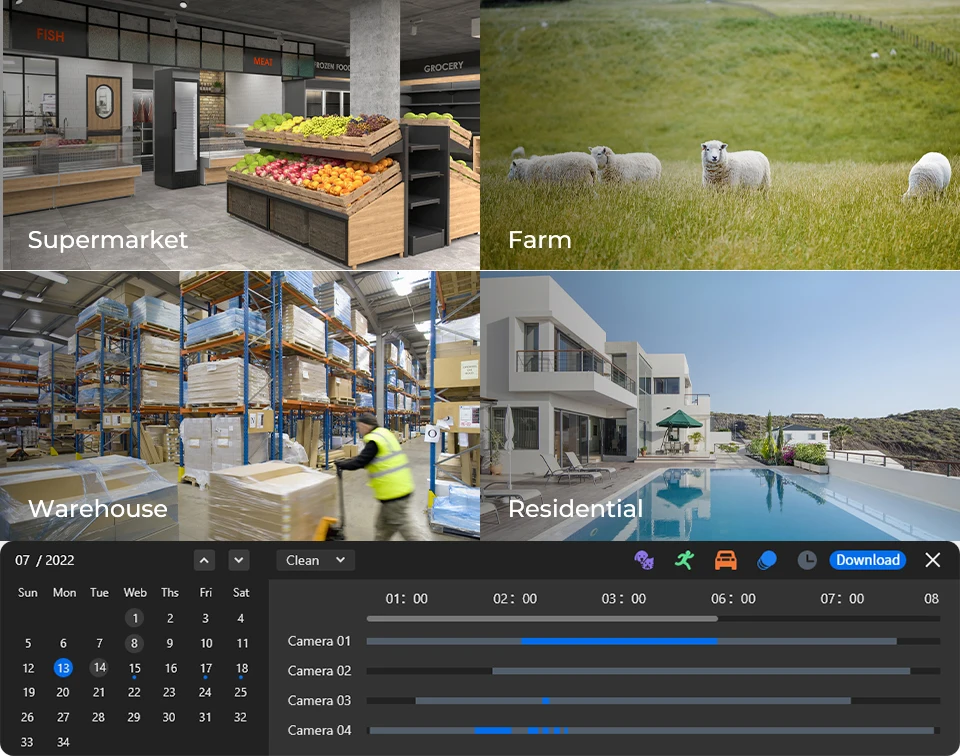The width and height of the screenshot is (960, 756).
Task: Open the Farm camera view
Action: (720, 135)
